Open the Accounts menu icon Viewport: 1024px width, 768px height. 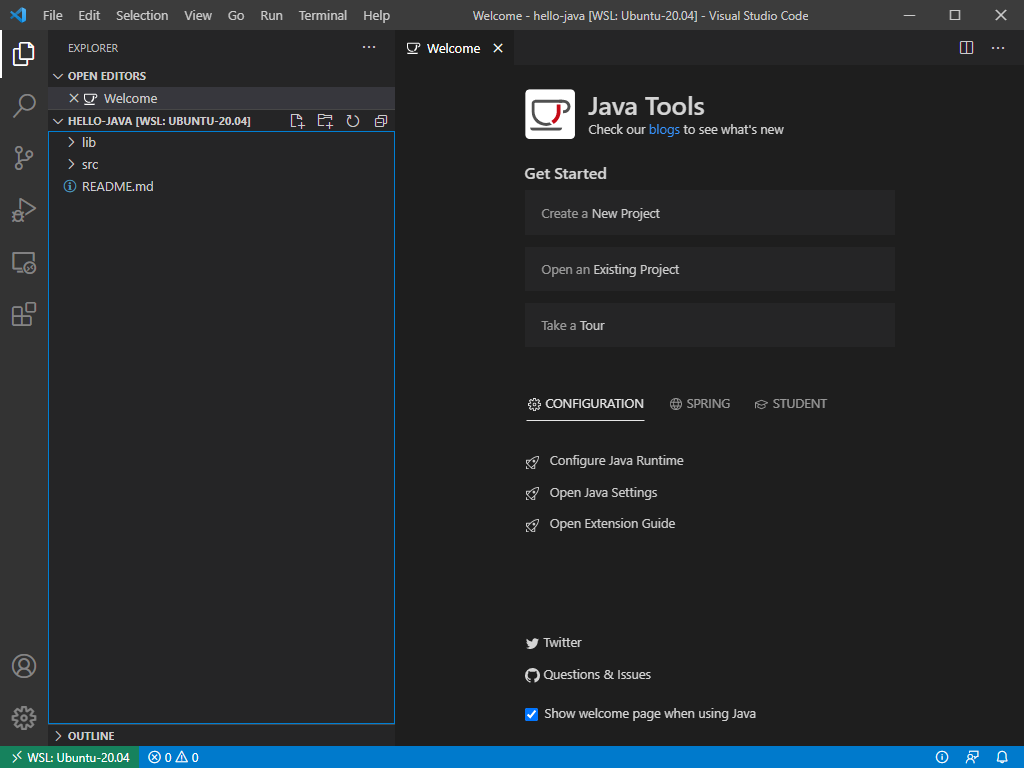point(24,666)
